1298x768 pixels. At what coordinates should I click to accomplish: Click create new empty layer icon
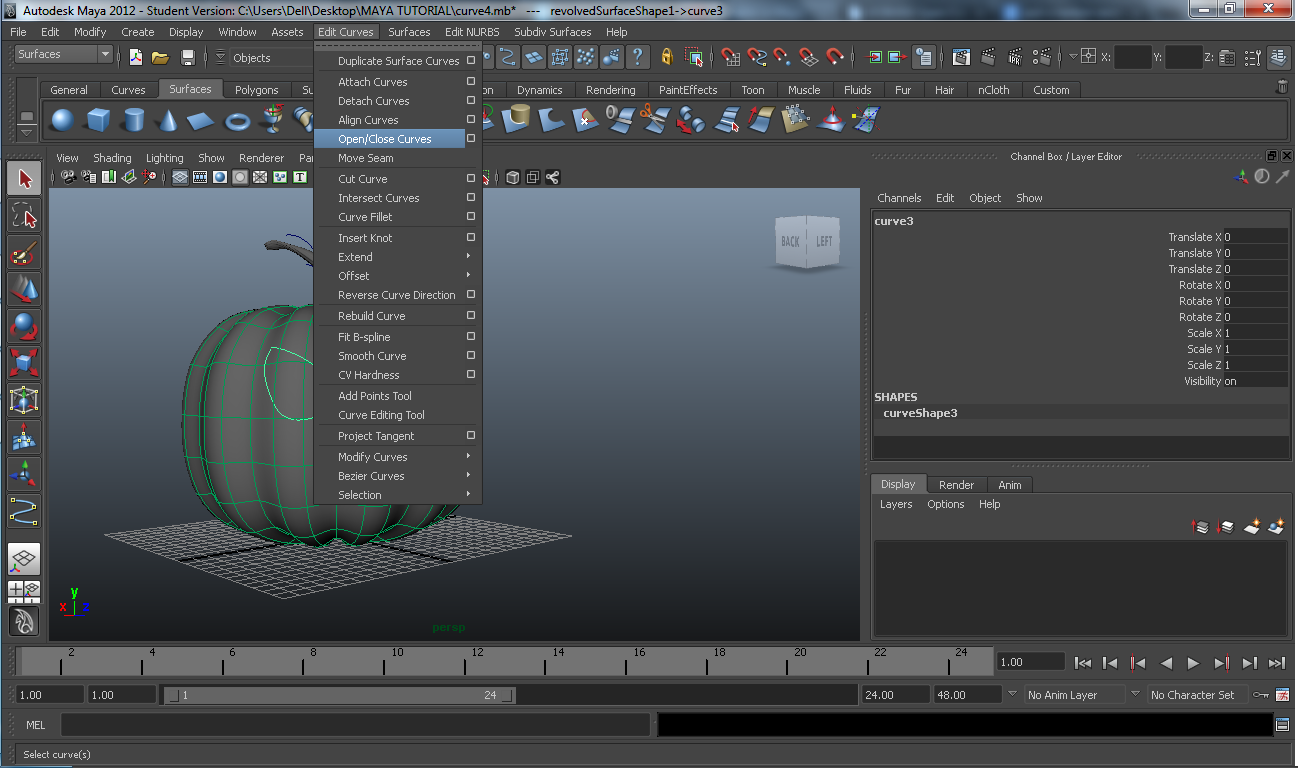coord(1252,526)
